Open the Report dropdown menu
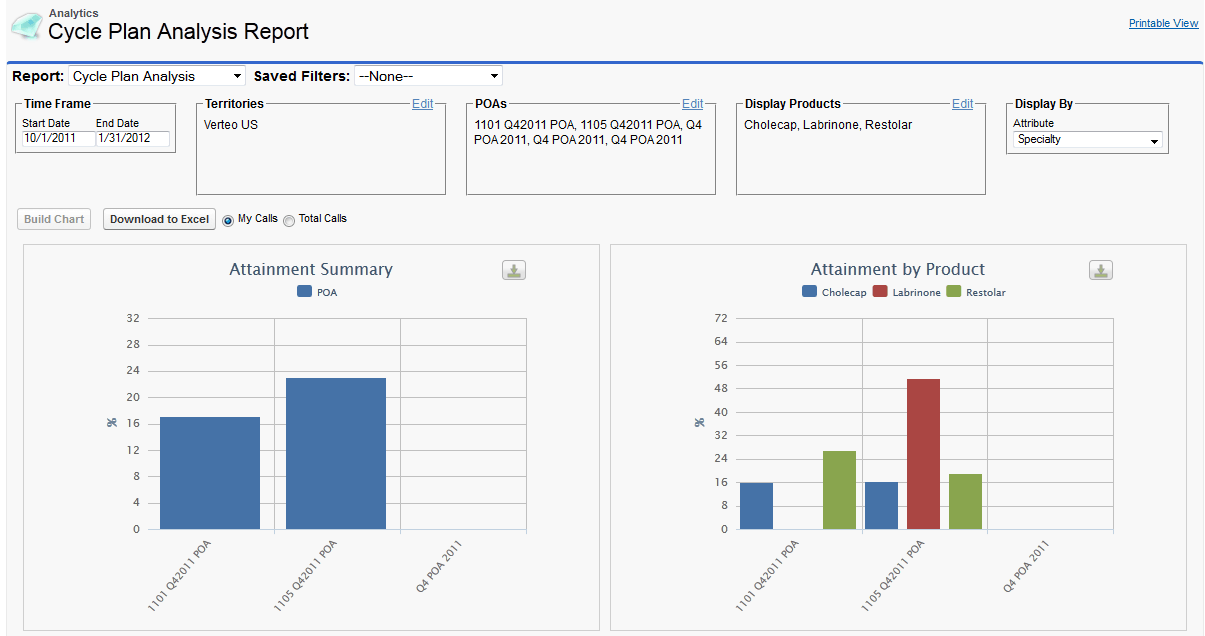The image size is (1205, 636). coord(157,76)
